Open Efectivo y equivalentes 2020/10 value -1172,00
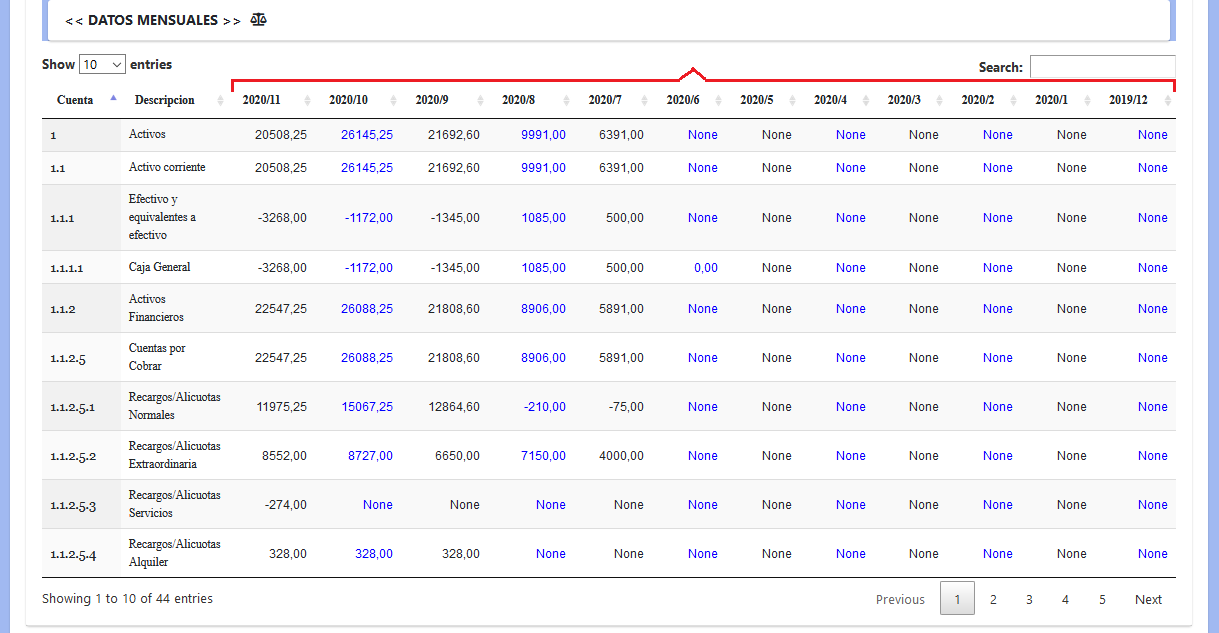This screenshot has width=1219, height=633. click(369, 218)
